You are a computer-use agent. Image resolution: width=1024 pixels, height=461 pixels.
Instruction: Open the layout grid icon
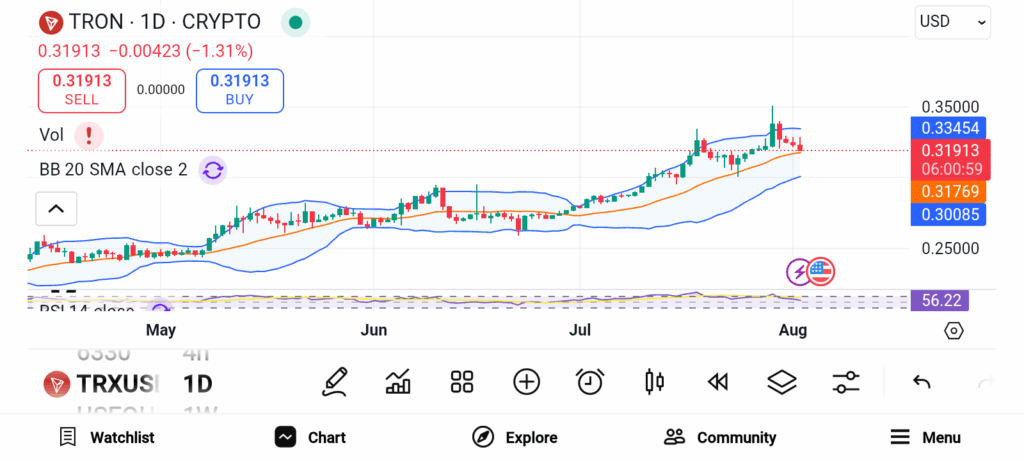coord(461,381)
